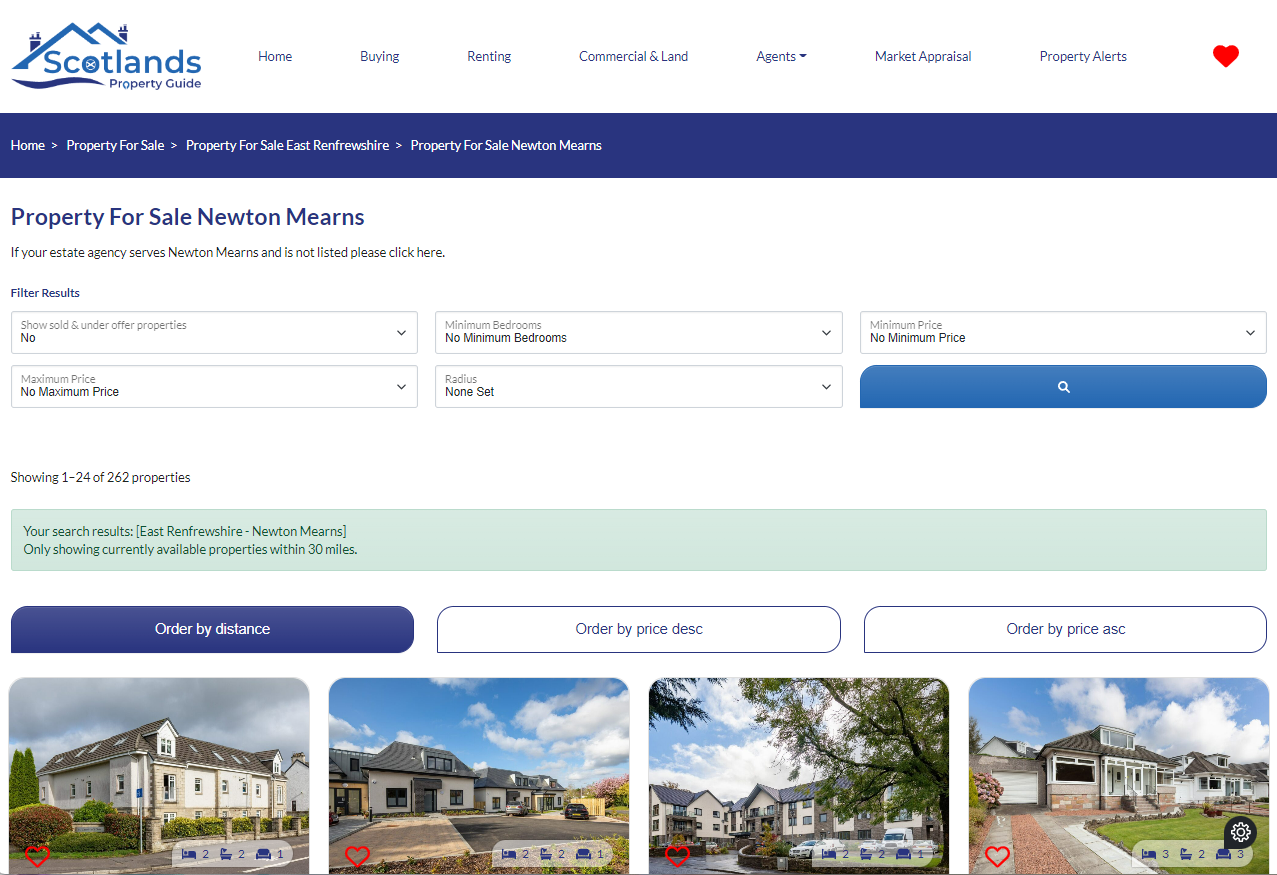
Task: Open the Show sold & under offer dropdown
Action: click(x=214, y=332)
